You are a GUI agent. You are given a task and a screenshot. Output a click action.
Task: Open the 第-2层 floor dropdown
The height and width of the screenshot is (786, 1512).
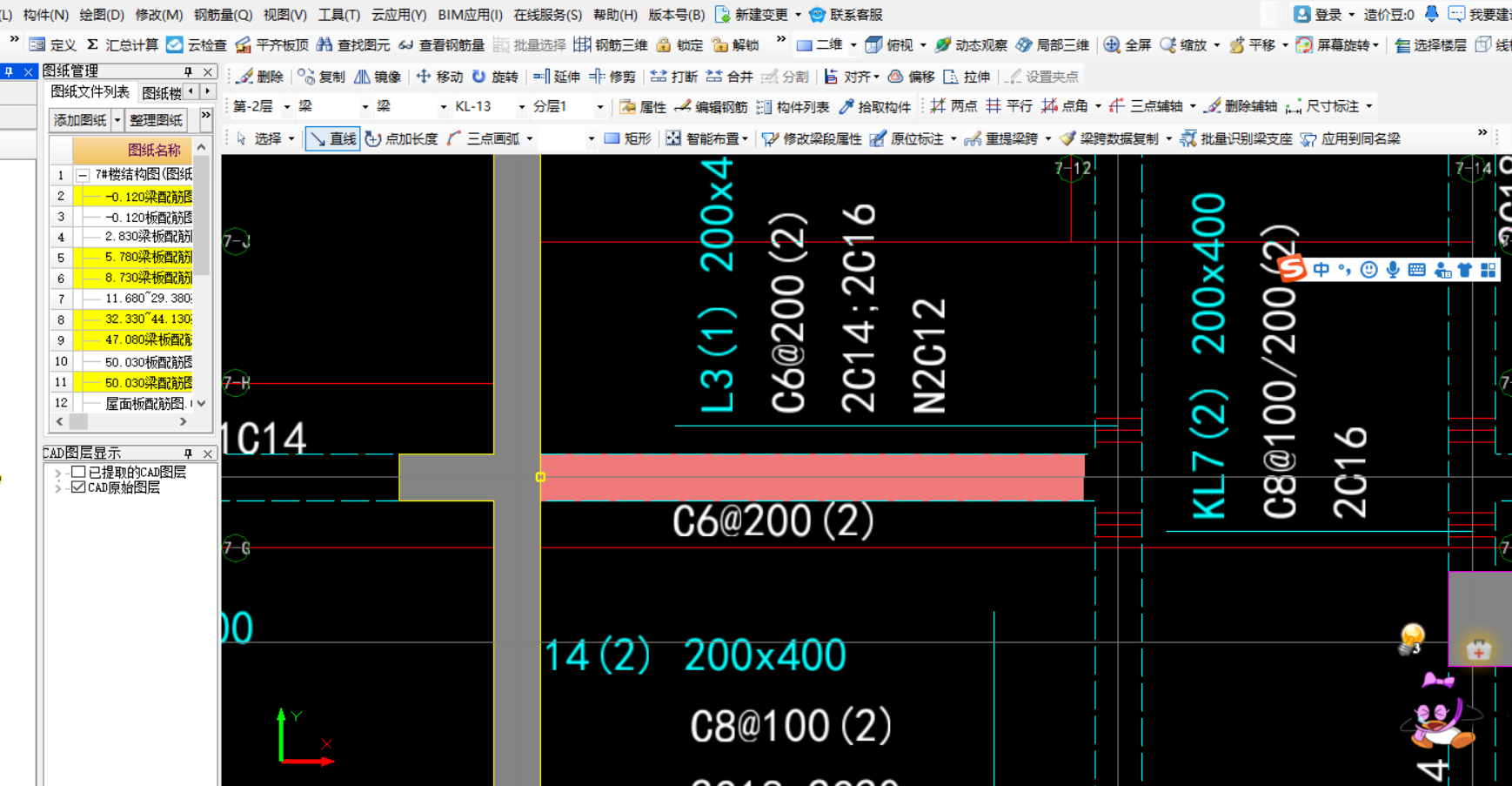click(x=286, y=107)
